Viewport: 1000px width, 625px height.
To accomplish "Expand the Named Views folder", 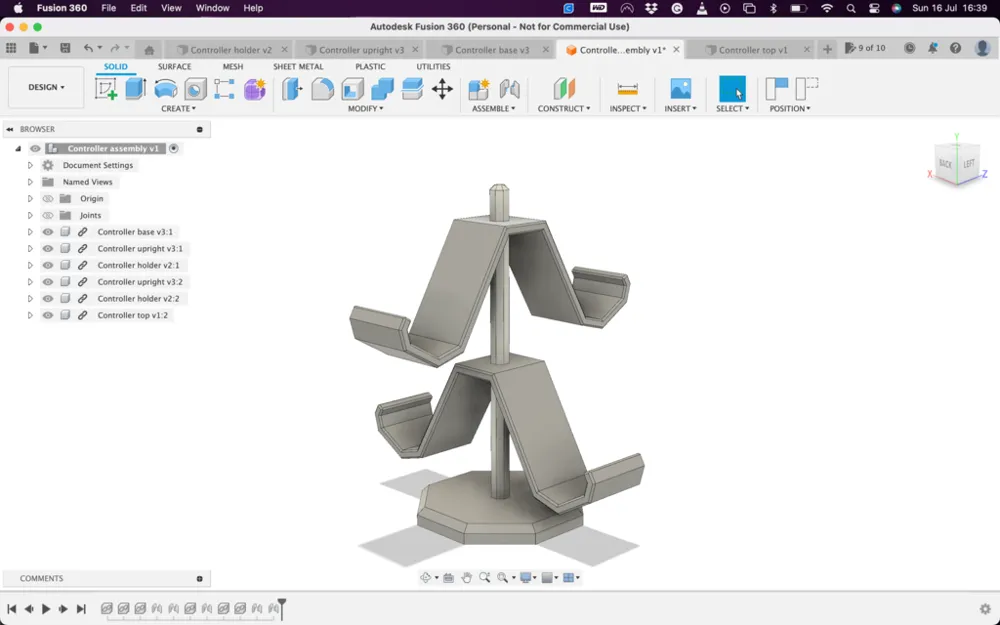I will pos(30,182).
